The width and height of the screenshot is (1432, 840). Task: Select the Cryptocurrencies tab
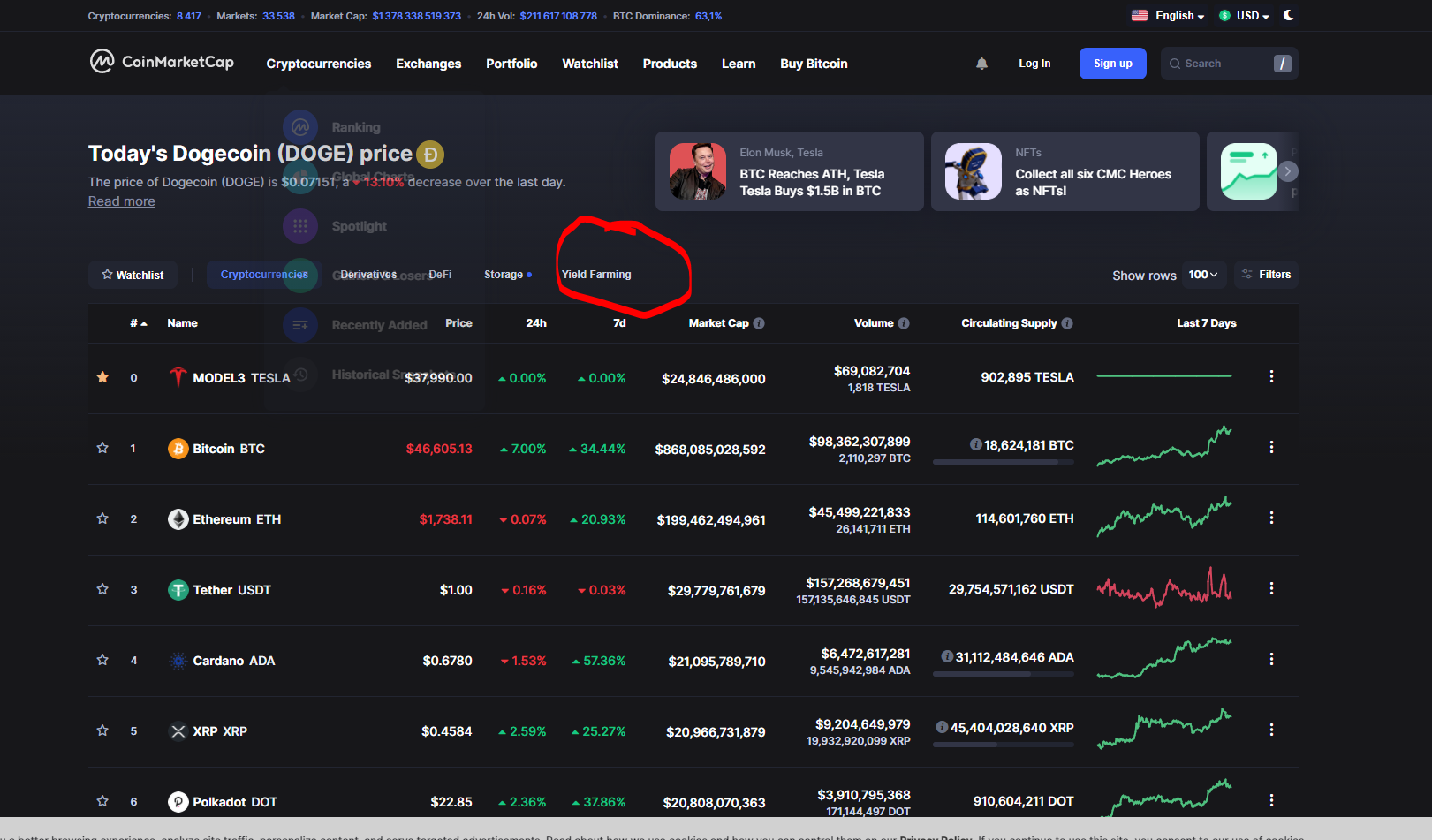tap(264, 275)
